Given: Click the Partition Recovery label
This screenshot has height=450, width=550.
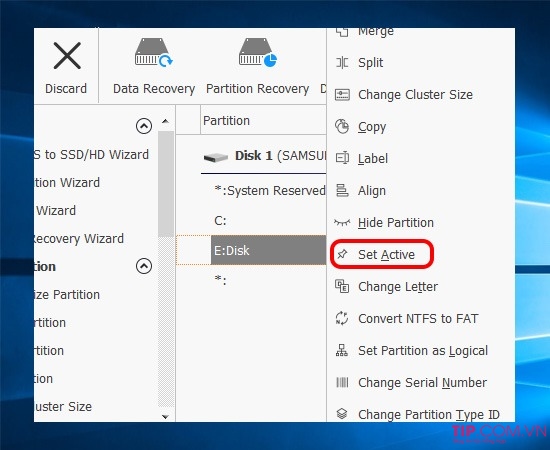Looking at the screenshot, I should (x=257, y=89).
